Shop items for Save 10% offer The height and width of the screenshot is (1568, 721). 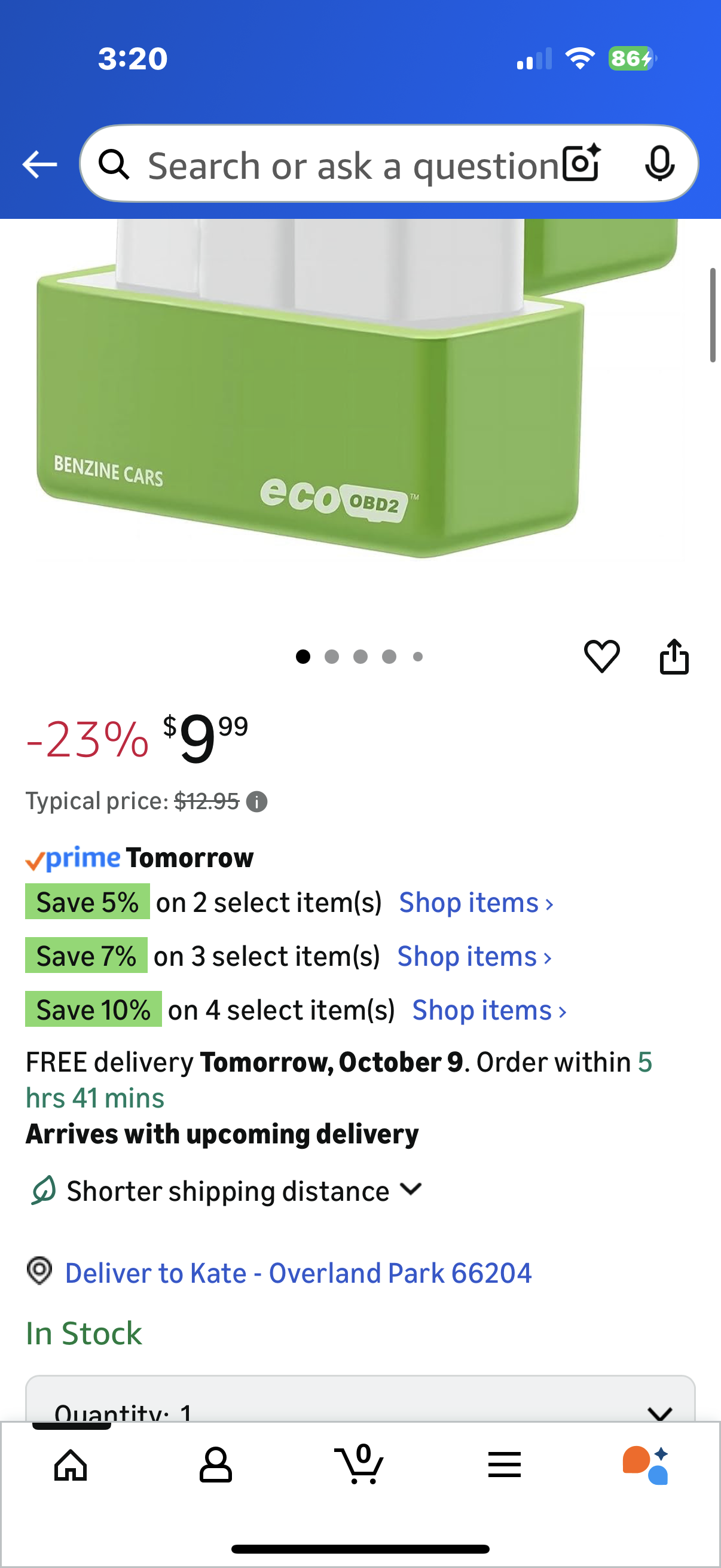489,1011
